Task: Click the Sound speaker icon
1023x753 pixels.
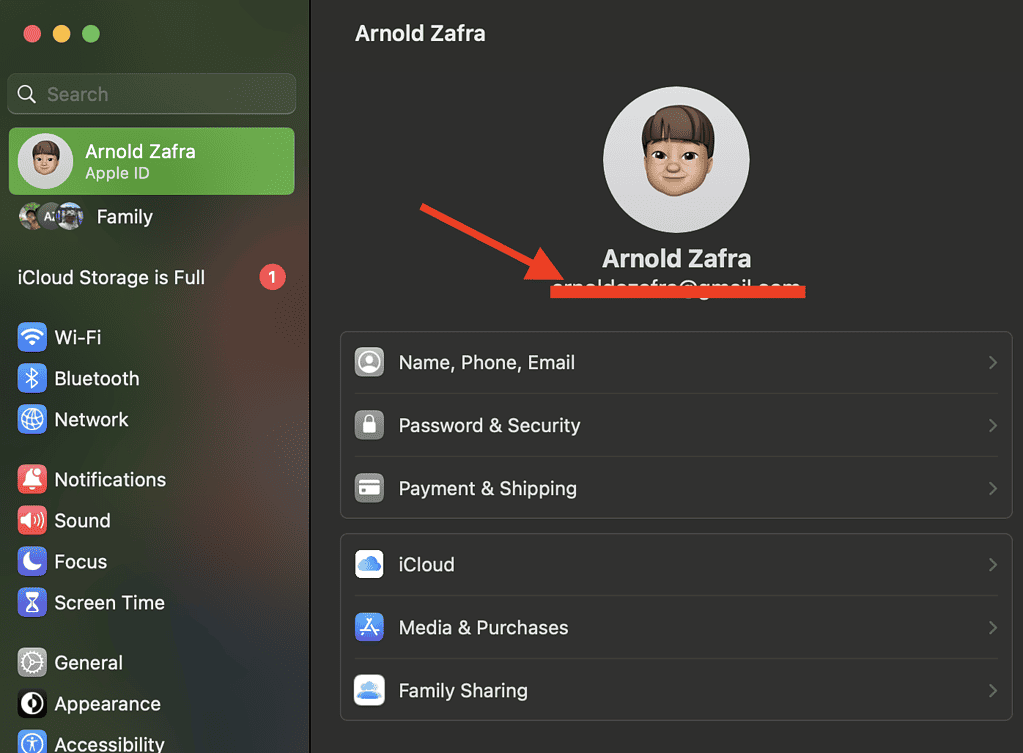Action: click(32, 520)
